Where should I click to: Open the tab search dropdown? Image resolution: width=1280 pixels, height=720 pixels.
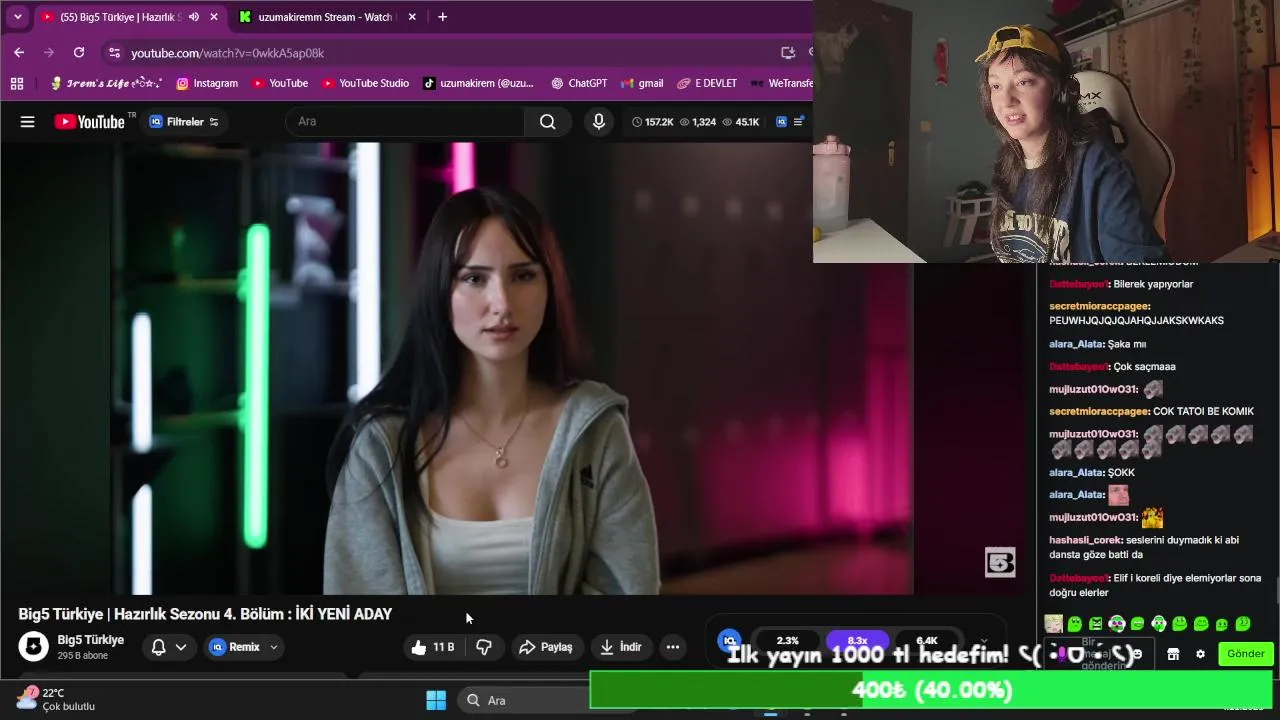(17, 17)
